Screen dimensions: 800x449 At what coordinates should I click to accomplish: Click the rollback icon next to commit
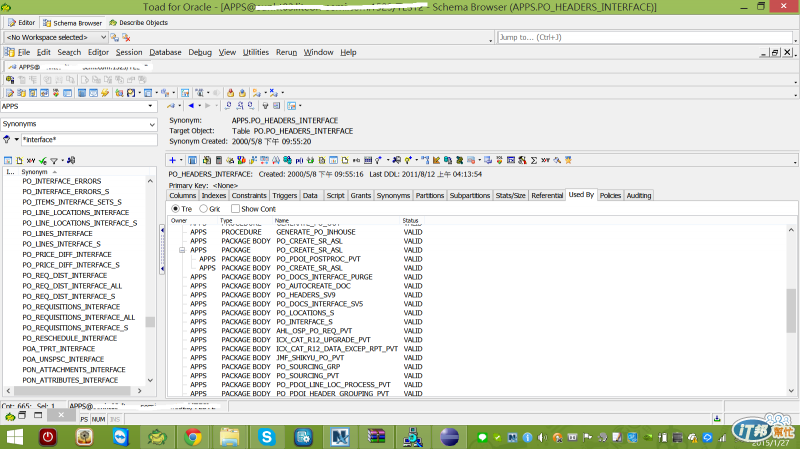click(x=242, y=93)
